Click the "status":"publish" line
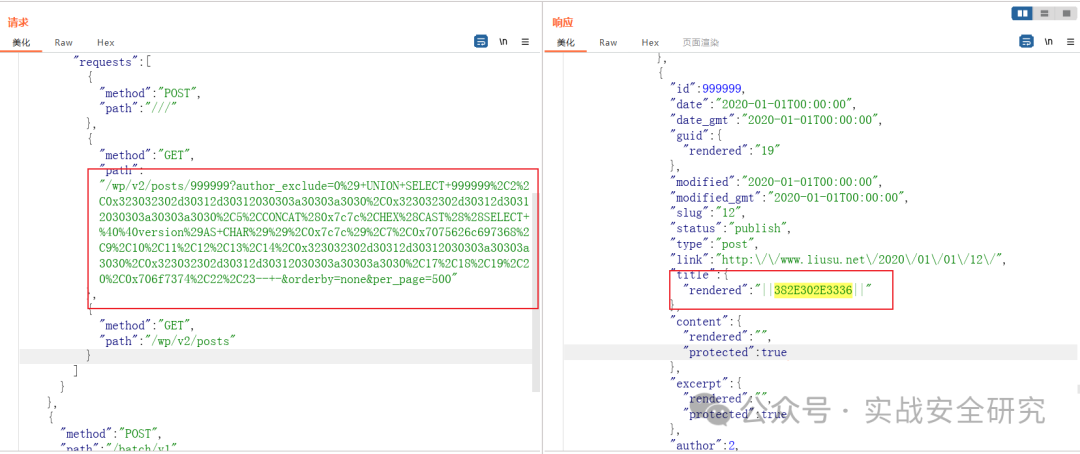The width and height of the screenshot is (1080, 454). coord(729,228)
